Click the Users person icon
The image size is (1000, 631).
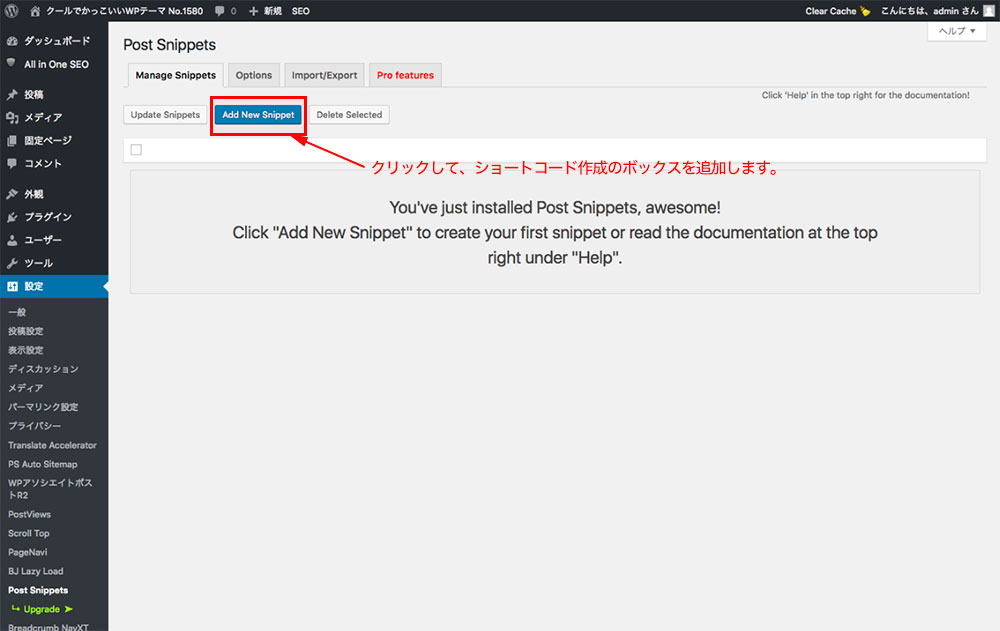point(12,240)
